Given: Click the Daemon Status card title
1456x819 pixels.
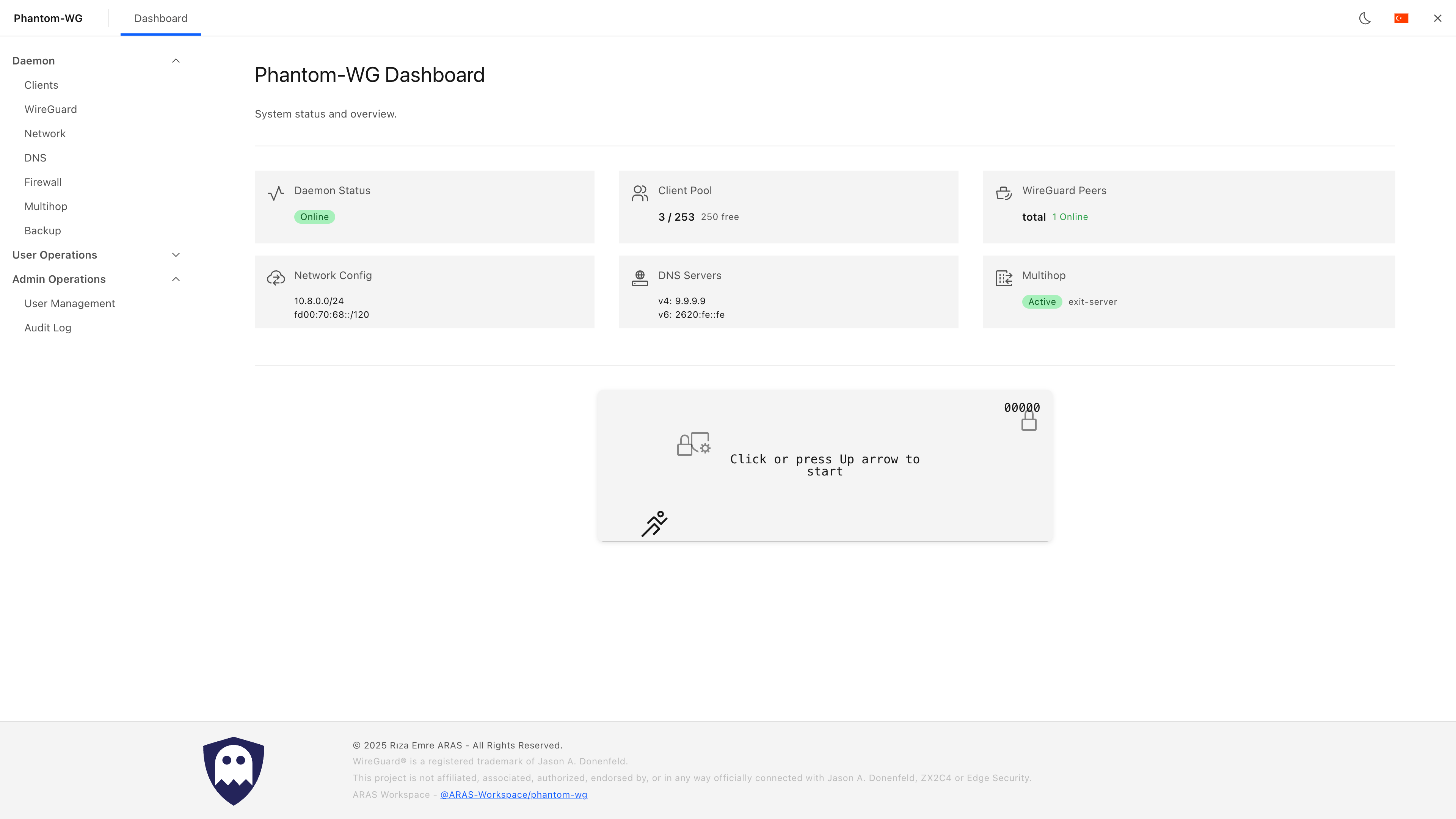Looking at the screenshot, I should (333, 190).
